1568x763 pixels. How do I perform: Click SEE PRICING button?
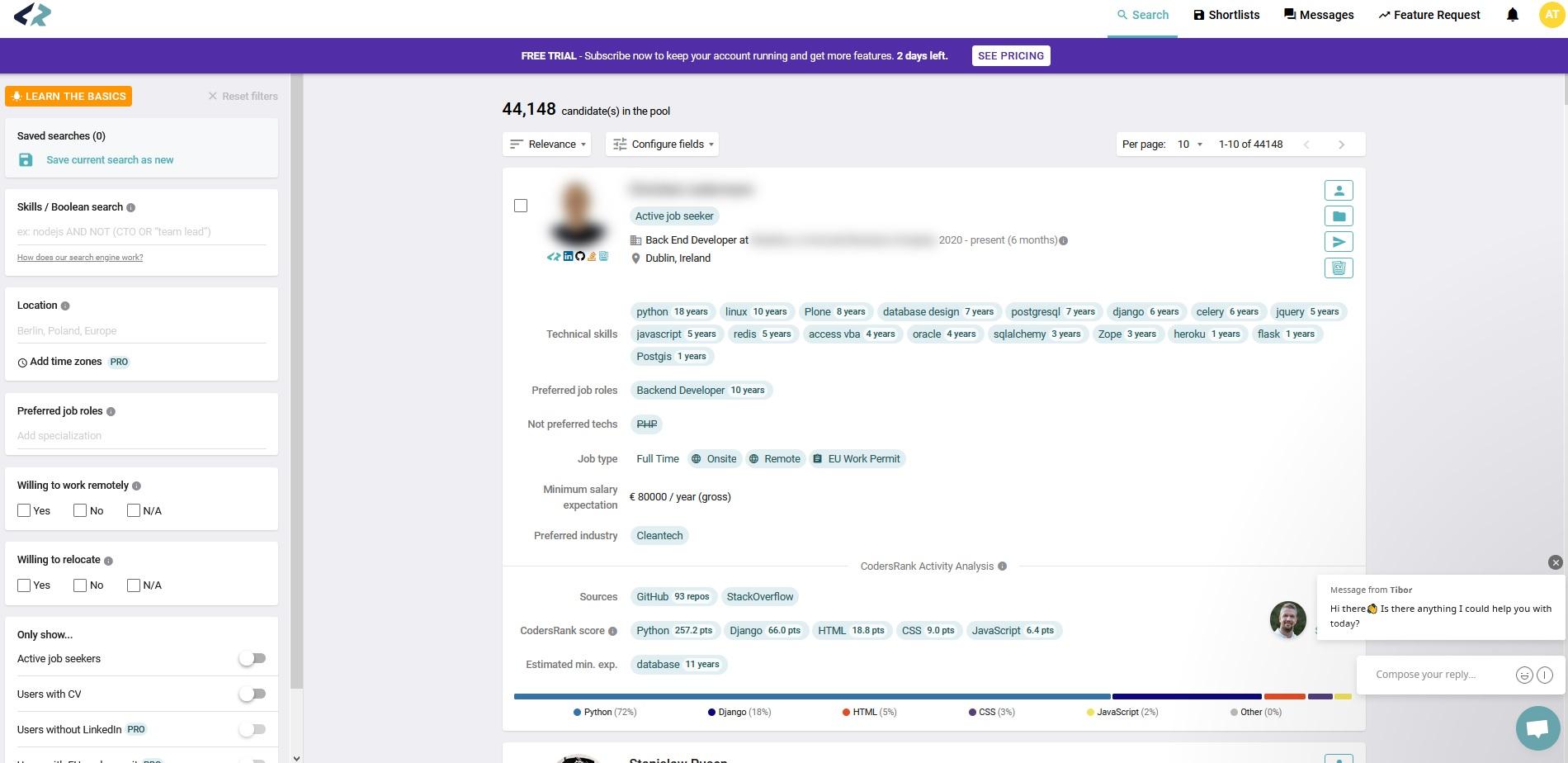pos(1011,55)
